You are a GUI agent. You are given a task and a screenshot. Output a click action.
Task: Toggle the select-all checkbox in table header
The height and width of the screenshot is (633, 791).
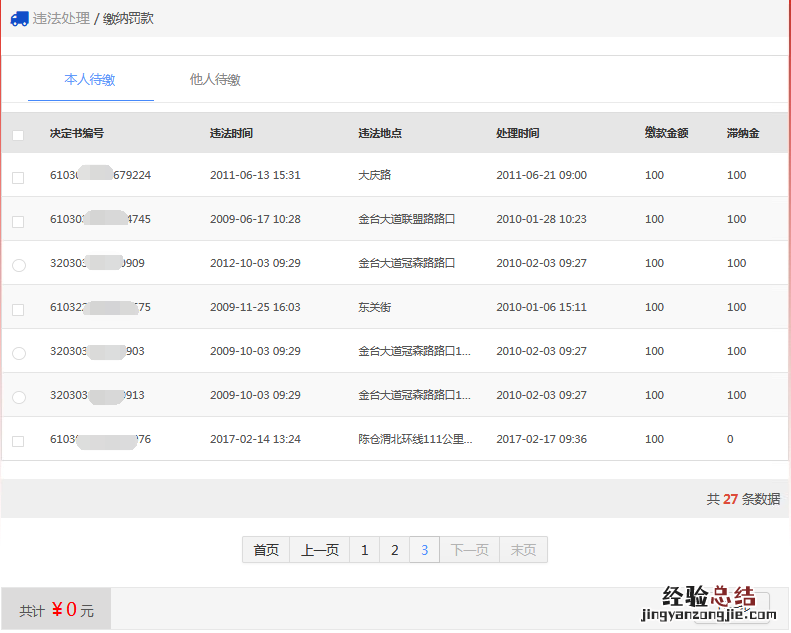pos(18,134)
